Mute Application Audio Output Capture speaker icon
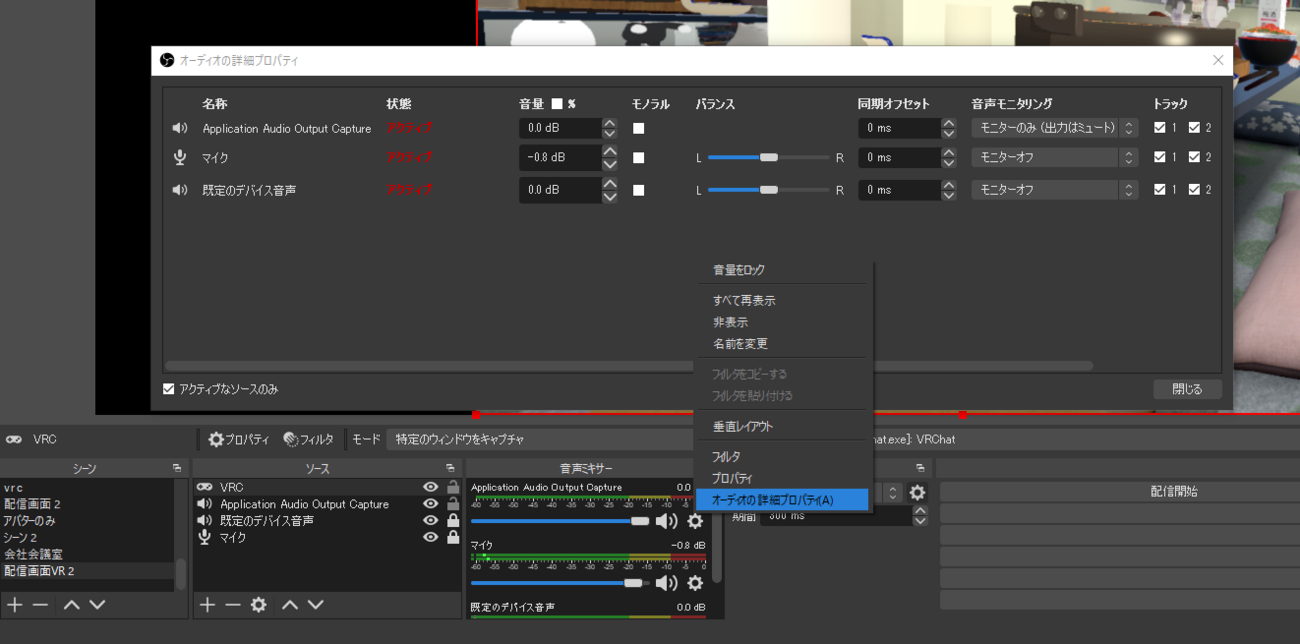The width and height of the screenshot is (1300, 644). pyautogui.click(x=666, y=521)
